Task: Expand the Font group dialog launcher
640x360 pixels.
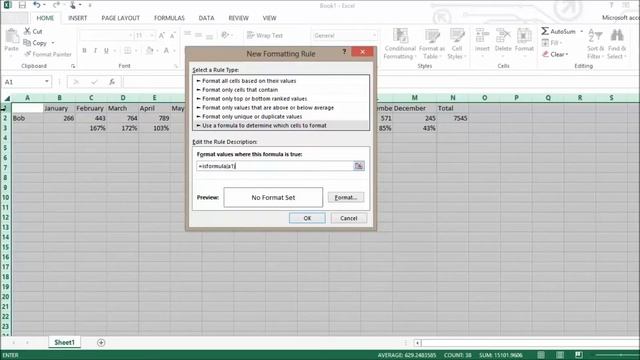Action: pos(177,66)
